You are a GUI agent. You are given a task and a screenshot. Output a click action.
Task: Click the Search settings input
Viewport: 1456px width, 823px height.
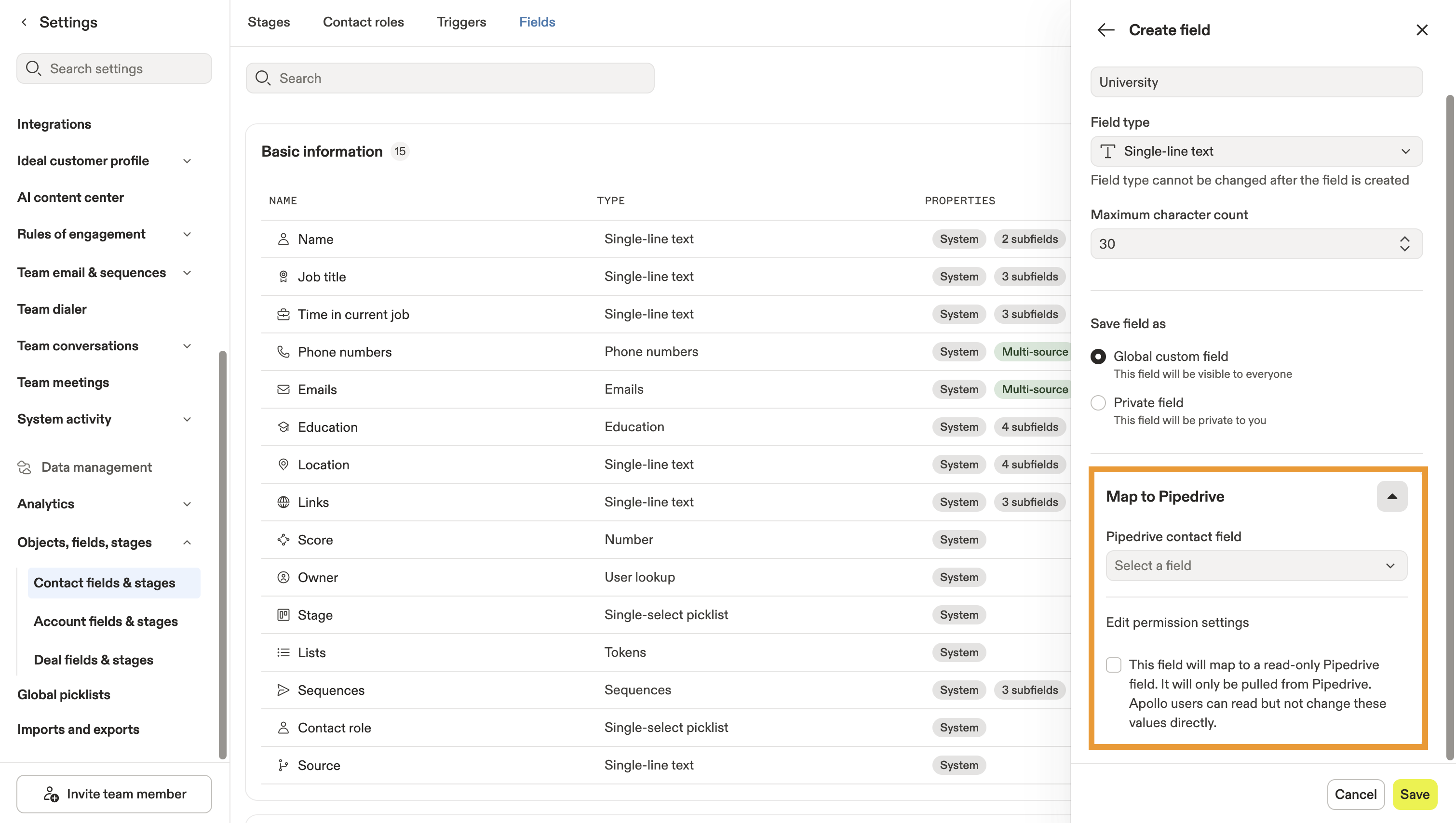114,68
